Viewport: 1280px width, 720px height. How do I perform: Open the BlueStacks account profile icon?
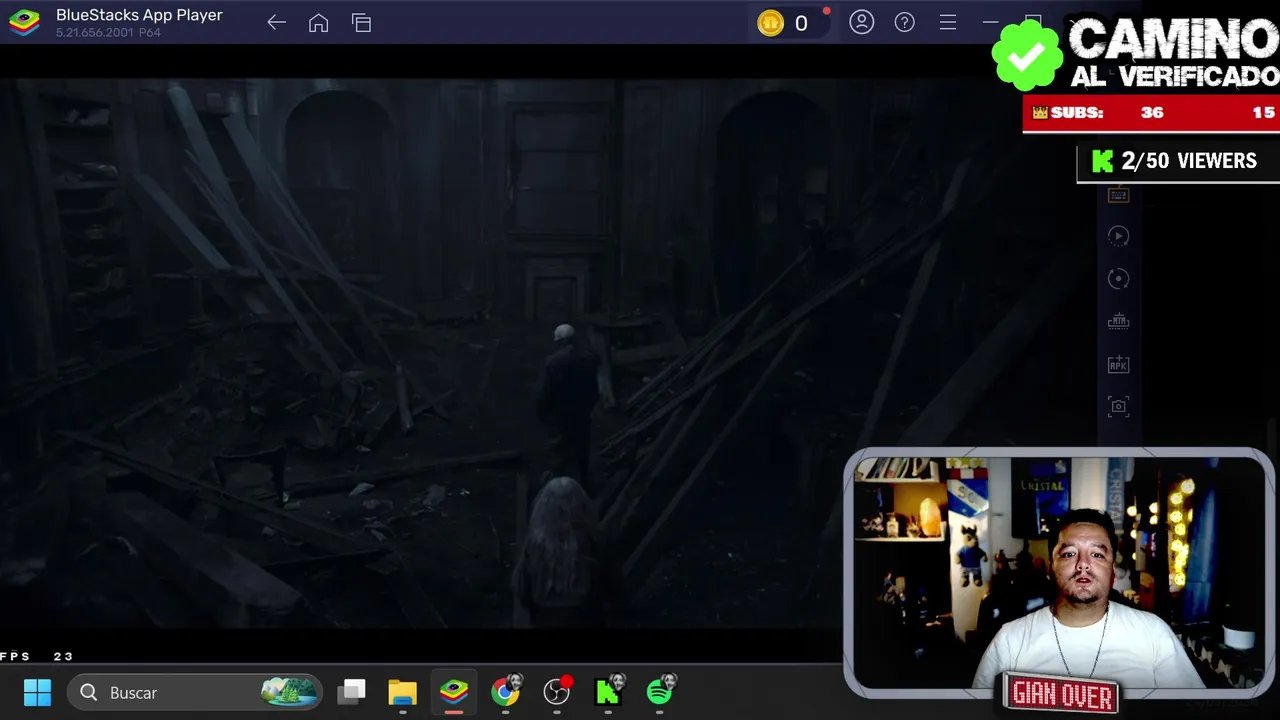pos(861,22)
